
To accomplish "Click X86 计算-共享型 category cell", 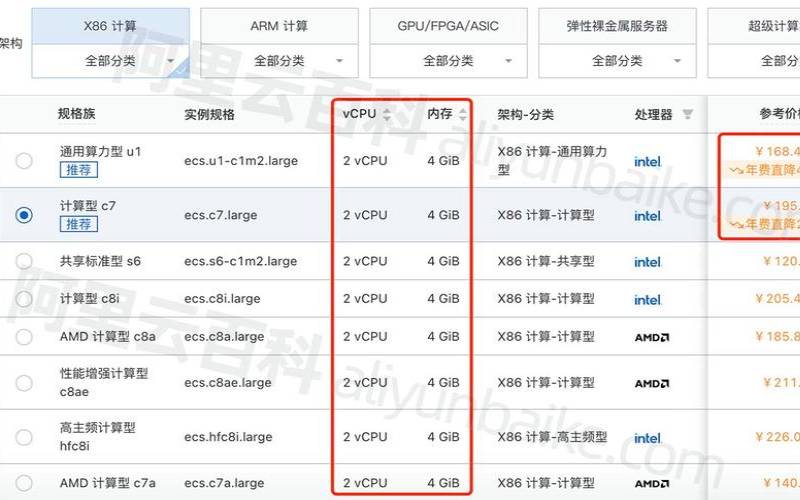I will click(x=546, y=261).
